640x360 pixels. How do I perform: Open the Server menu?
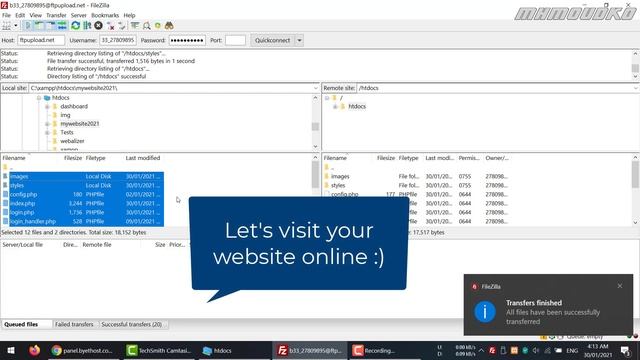point(78,15)
